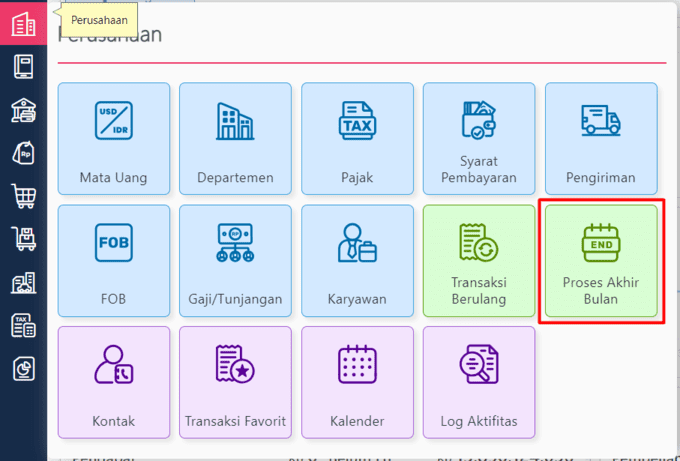Click the FOB tile
680x461 pixels.
click(114, 261)
